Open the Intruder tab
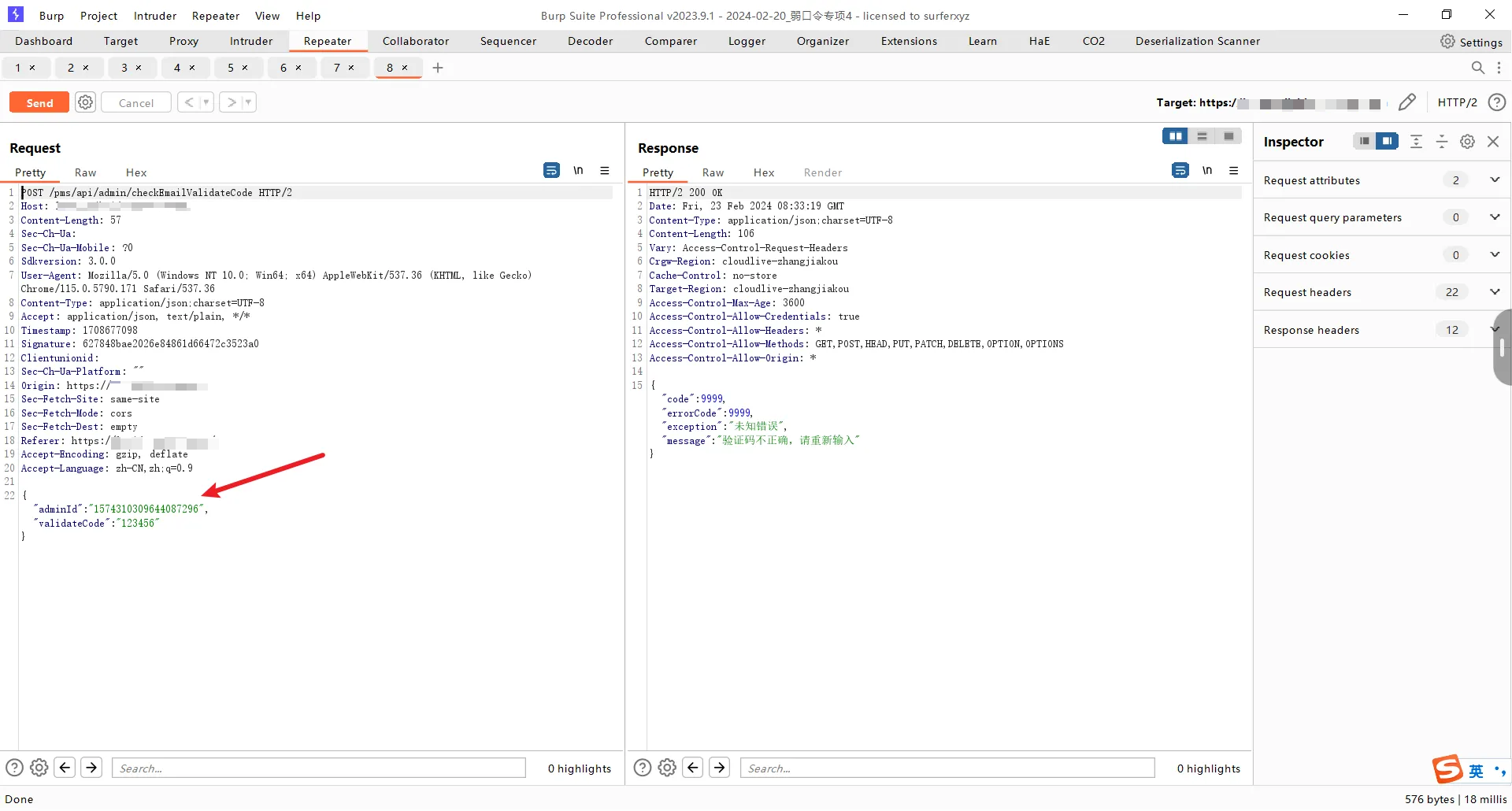This screenshot has height=811, width=1512. coord(251,41)
